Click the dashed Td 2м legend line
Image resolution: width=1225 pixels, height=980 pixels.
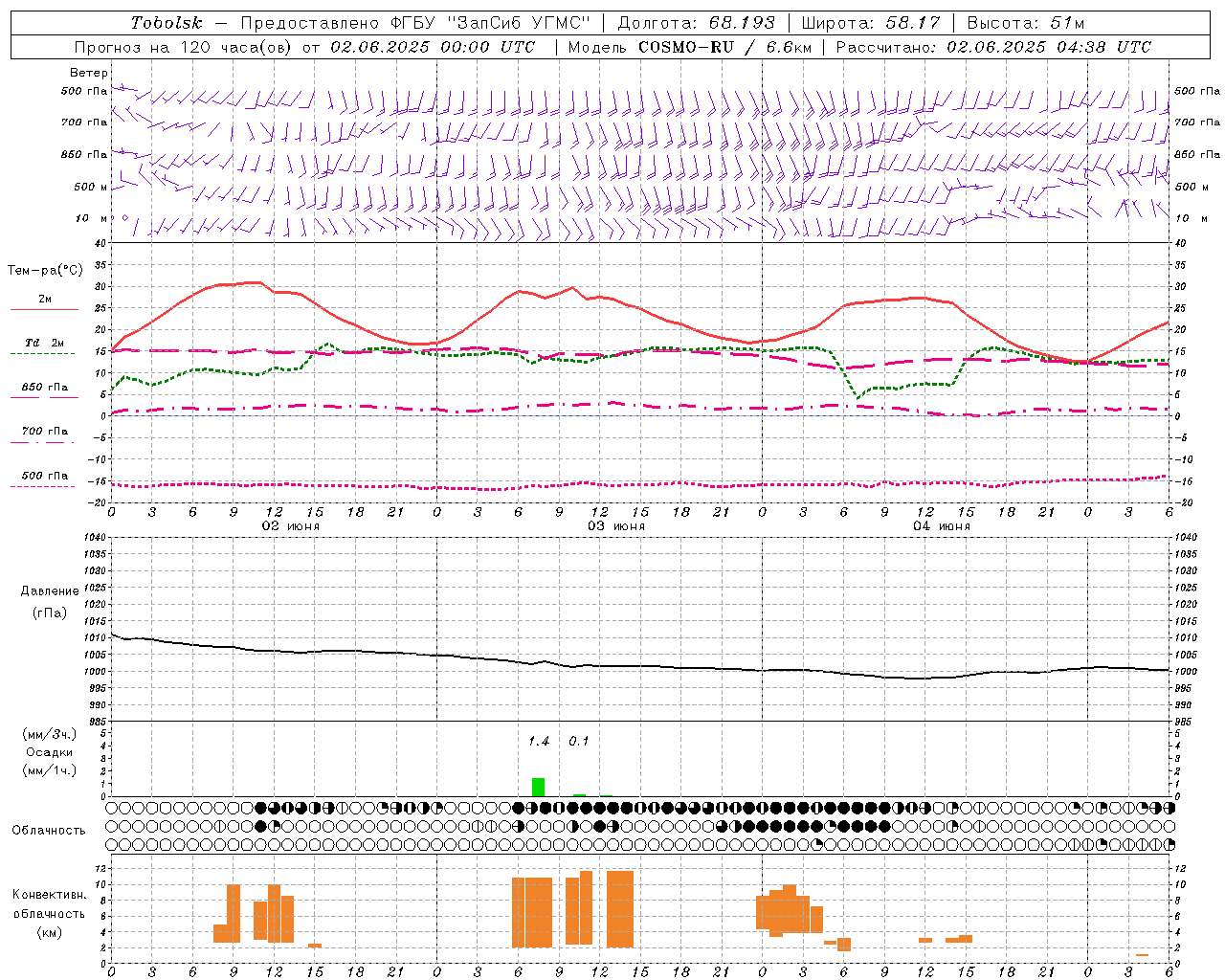pos(43,353)
